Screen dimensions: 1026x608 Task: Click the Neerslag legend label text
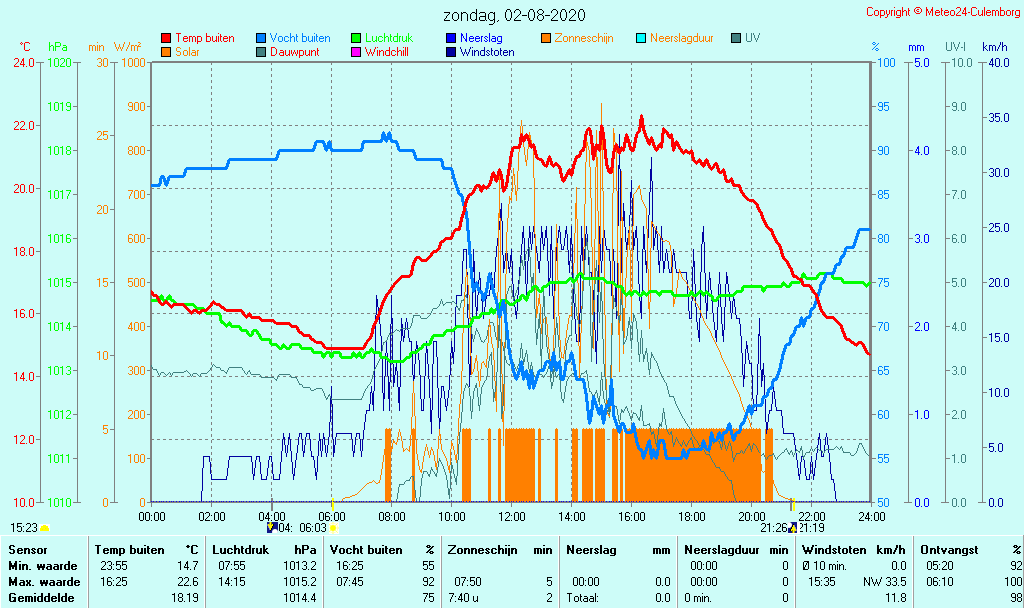[x=481, y=38]
